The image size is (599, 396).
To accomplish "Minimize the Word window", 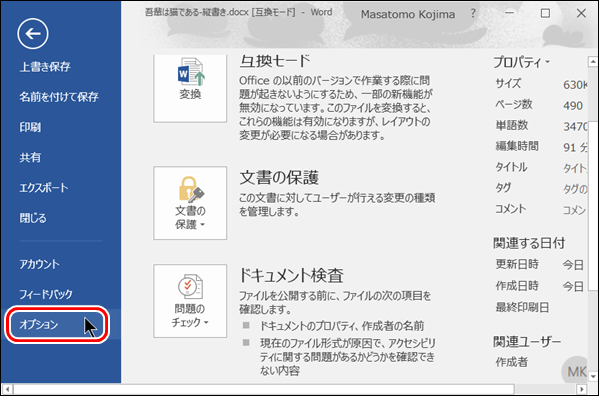I will [509, 13].
